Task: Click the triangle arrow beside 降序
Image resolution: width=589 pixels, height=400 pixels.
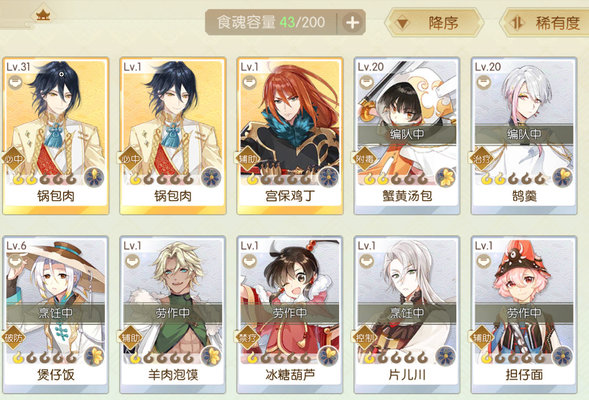Action: 402,24
